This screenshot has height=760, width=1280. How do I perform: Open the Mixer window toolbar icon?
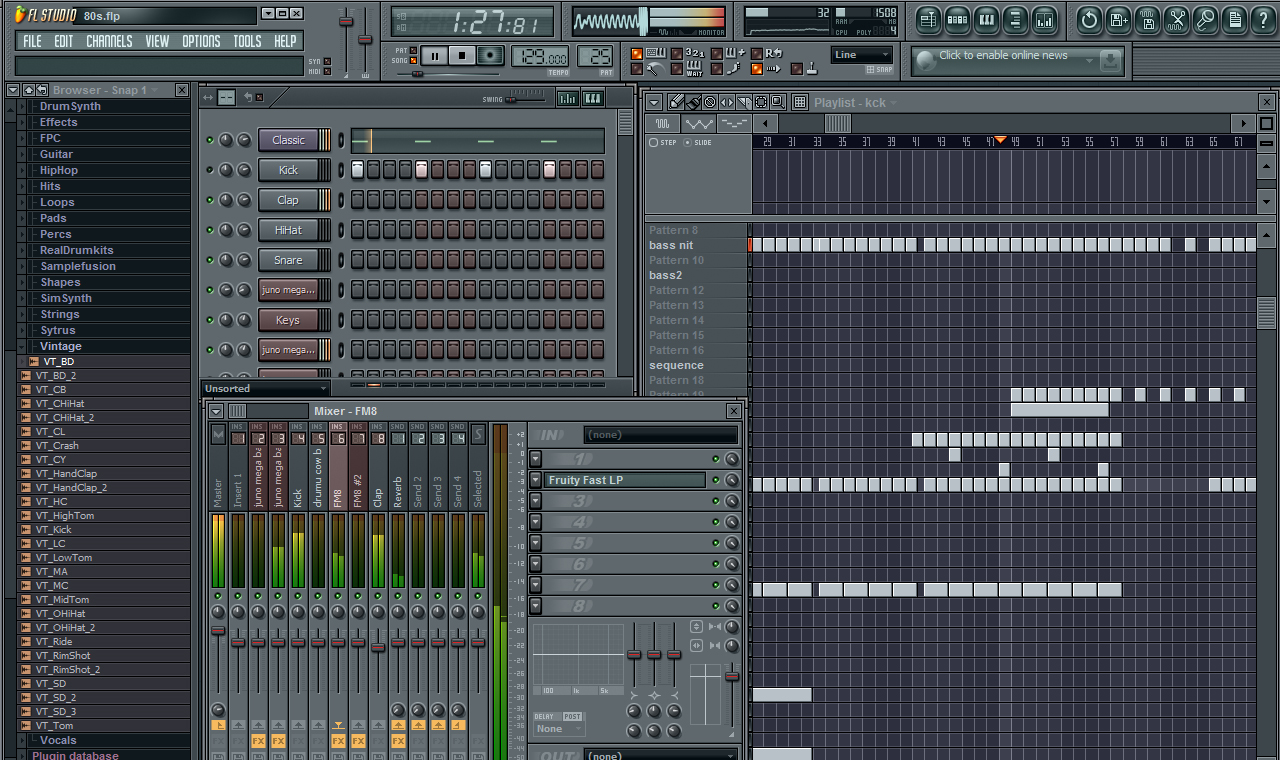click(1044, 19)
